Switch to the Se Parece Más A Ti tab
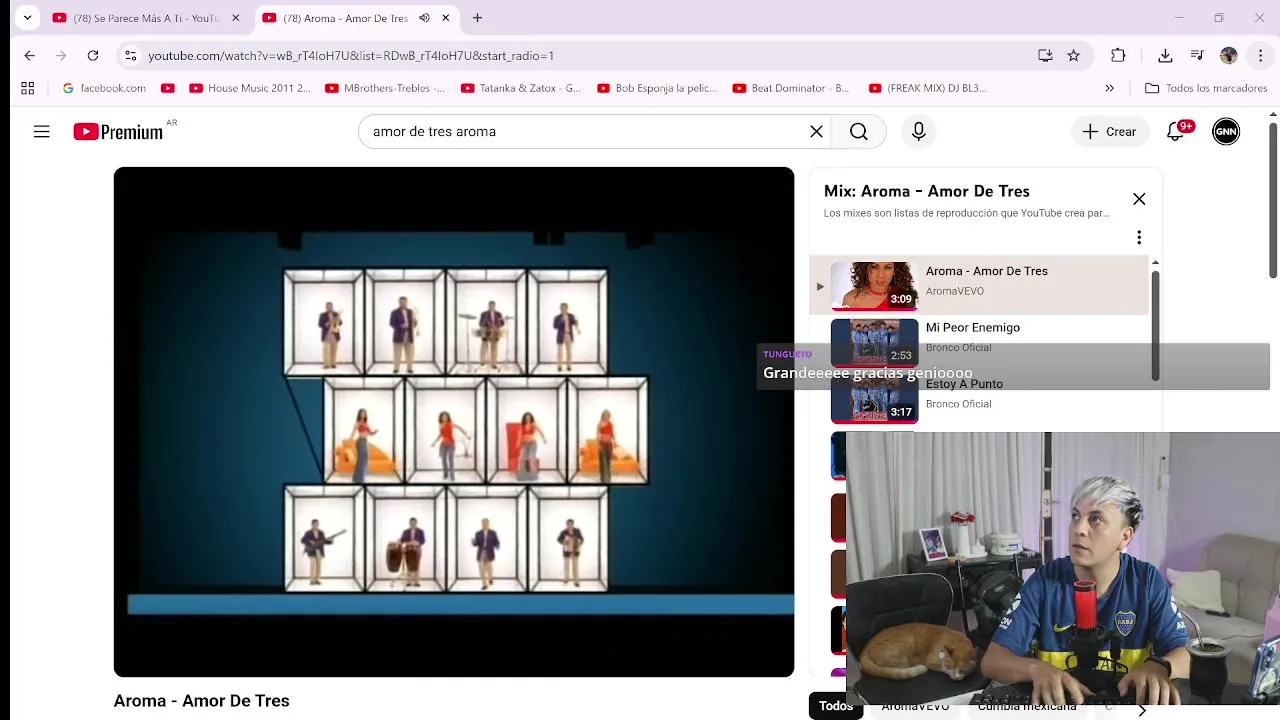 click(146, 18)
